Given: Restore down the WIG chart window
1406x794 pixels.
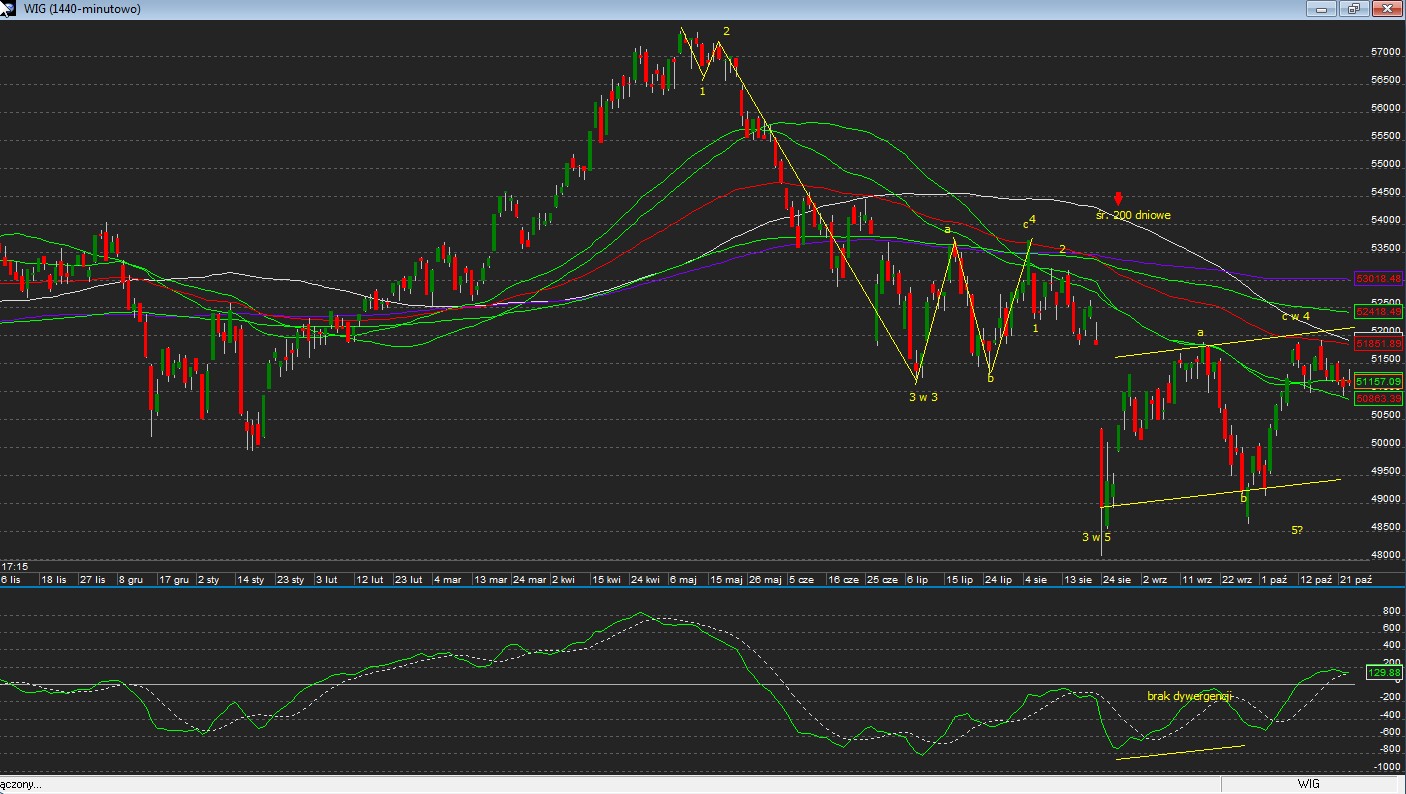Looking at the screenshot, I should click(x=1354, y=9).
